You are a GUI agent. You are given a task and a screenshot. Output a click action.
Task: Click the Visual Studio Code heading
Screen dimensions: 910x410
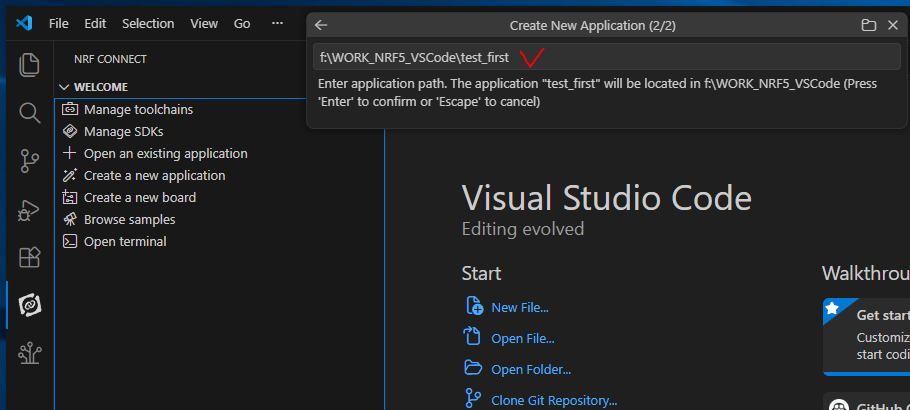[x=606, y=198]
